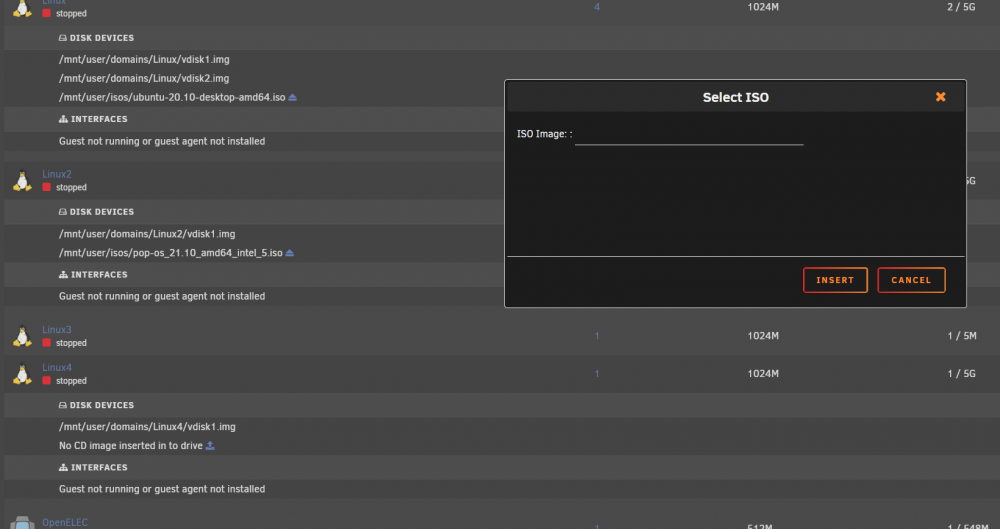Click the topmost stopped Linux penguin icon

22,8
